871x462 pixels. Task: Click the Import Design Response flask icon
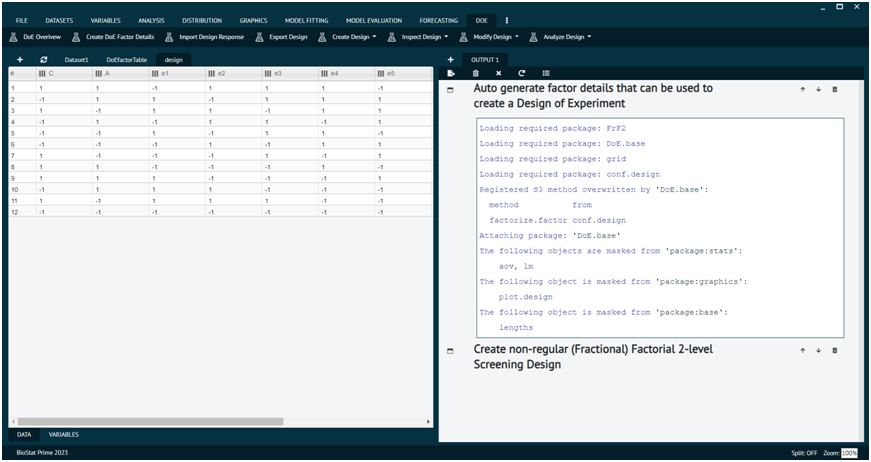tap(169, 37)
